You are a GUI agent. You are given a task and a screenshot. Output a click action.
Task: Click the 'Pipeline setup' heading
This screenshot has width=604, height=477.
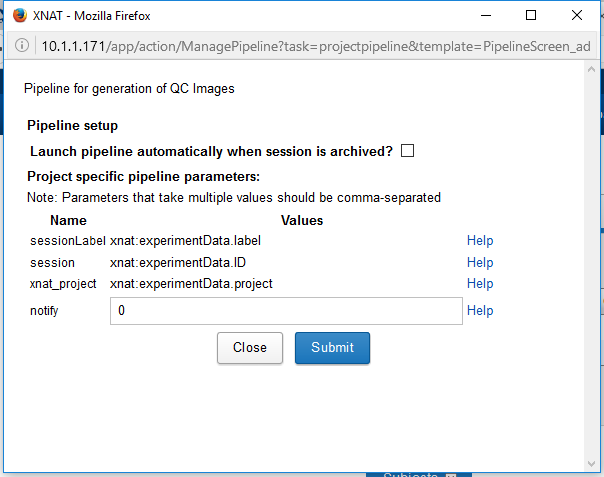[x=72, y=126]
